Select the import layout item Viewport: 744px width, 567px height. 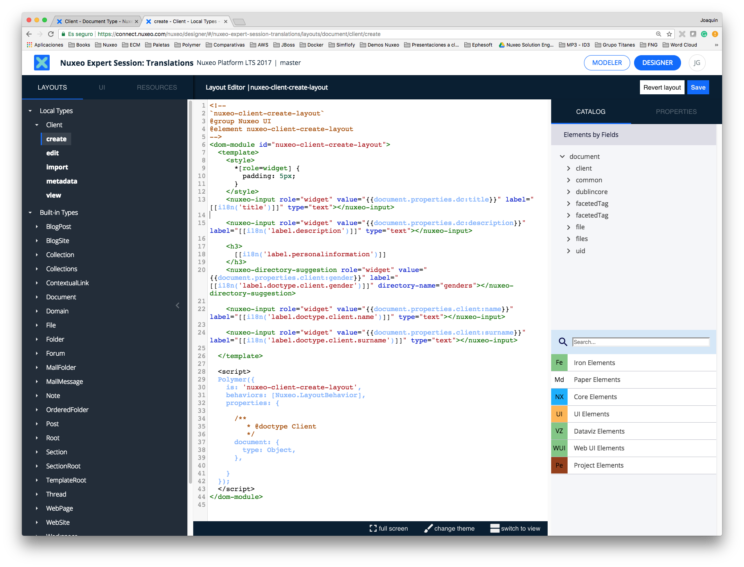(x=57, y=167)
